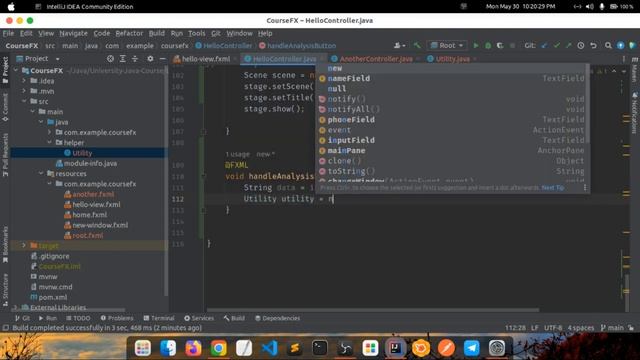Screen dimensions: 640x360
Task: Open the Terminal tool window
Action: pos(159,318)
